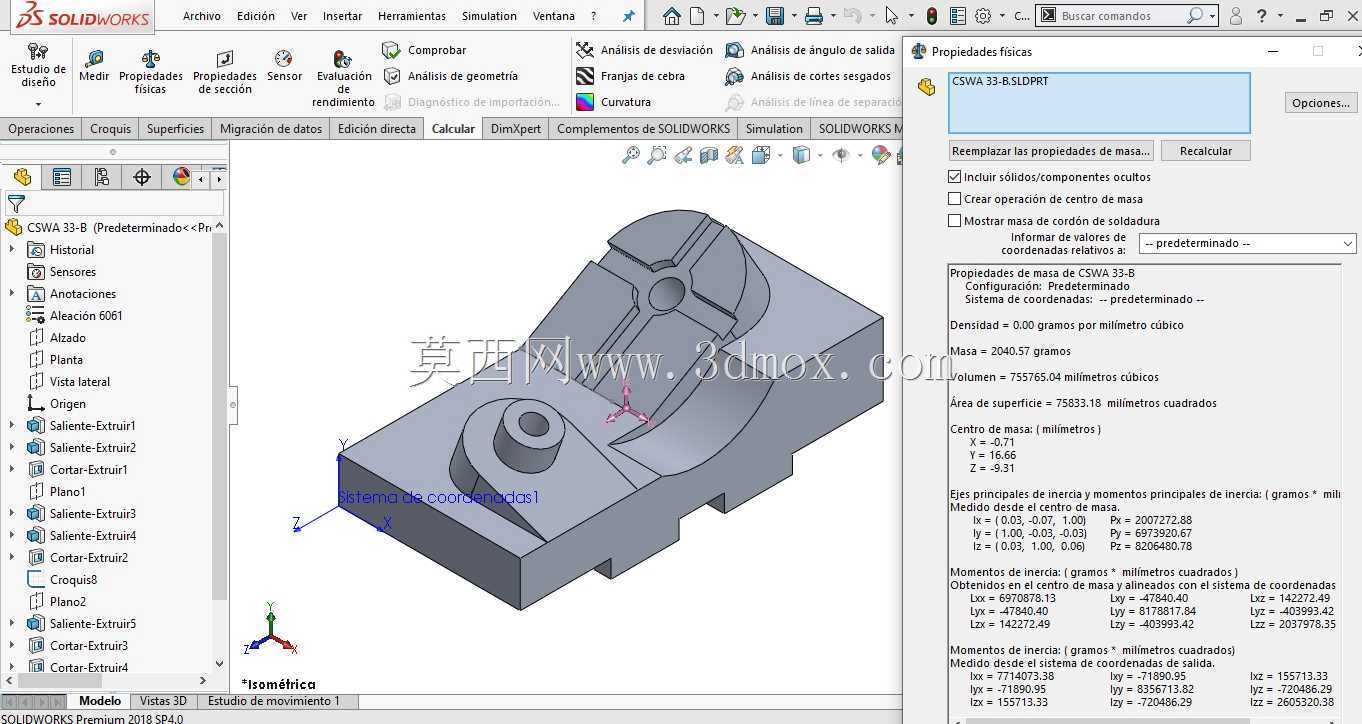Enable Crear operación de centro de masa
The height and width of the screenshot is (724, 1362).
955,199
